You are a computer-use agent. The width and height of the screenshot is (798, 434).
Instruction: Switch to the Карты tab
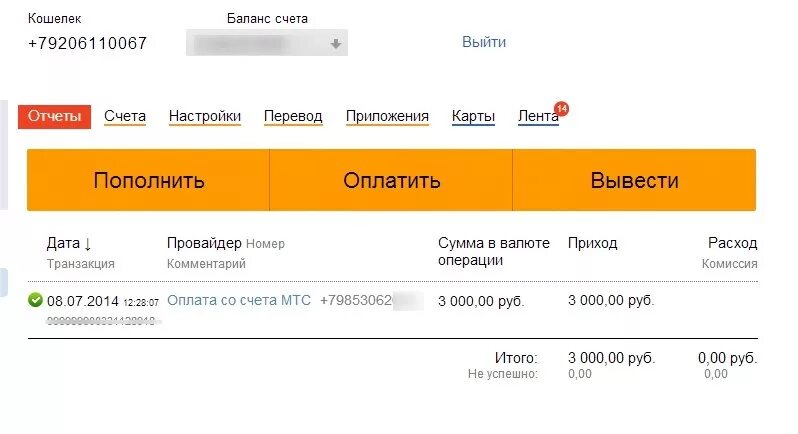(x=473, y=117)
